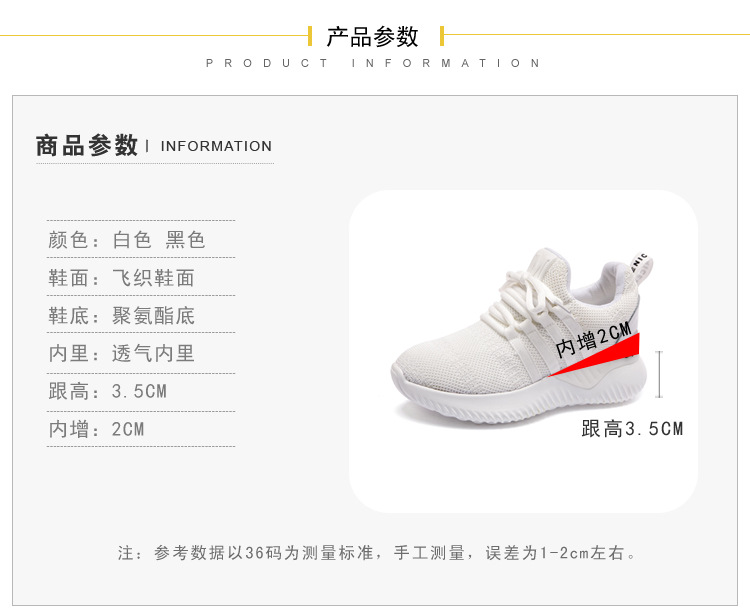Image resolution: width=750 pixels, height=615 pixels.
Task: Select the 鞋面 飞织鞋面 row
Action: 141,277
